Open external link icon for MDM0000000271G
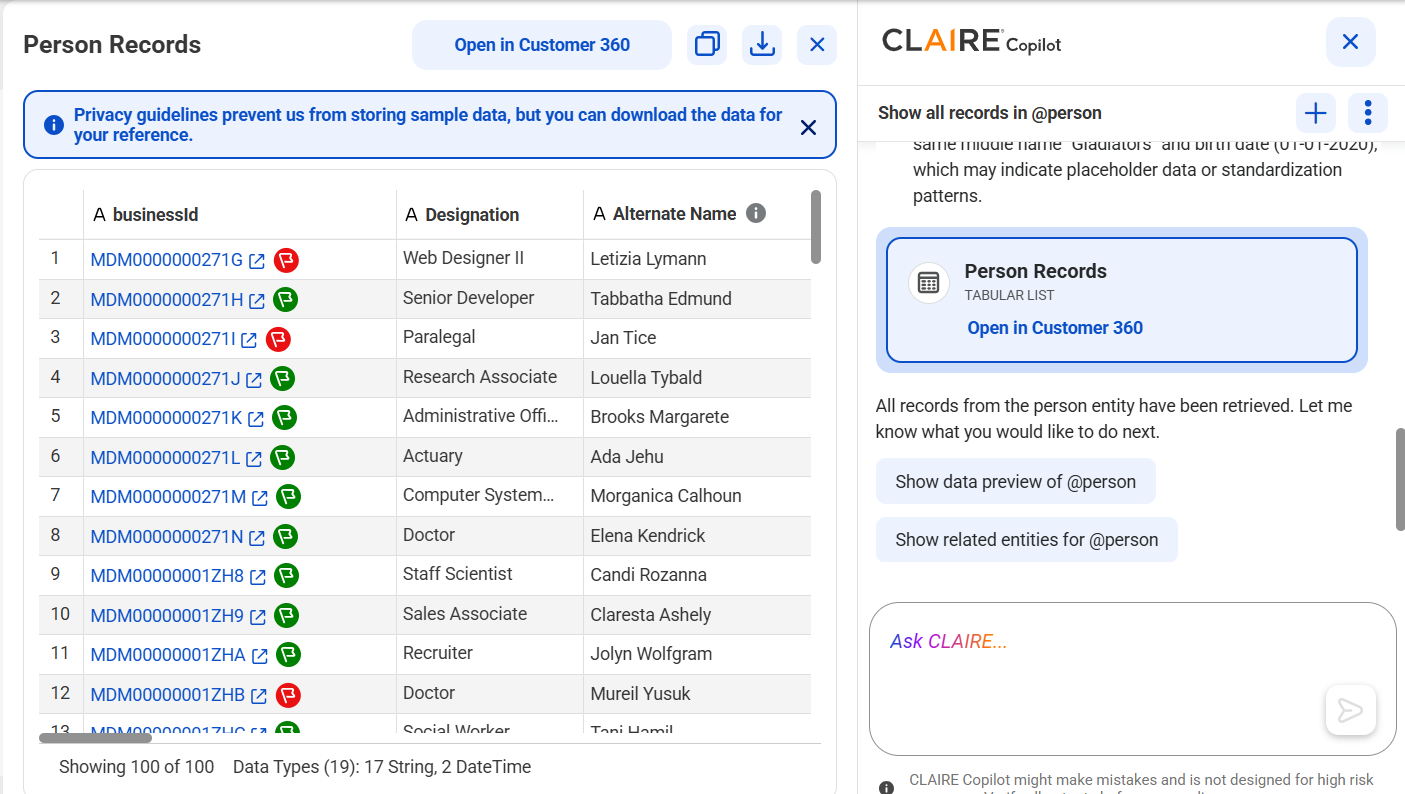Viewport: 1405px width, 794px height. click(x=257, y=261)
